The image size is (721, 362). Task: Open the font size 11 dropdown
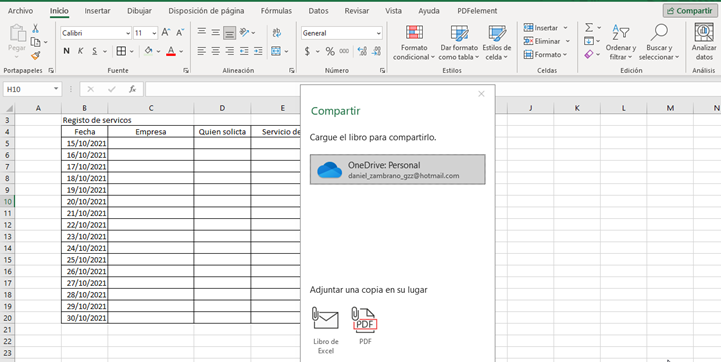click(154, 33)
